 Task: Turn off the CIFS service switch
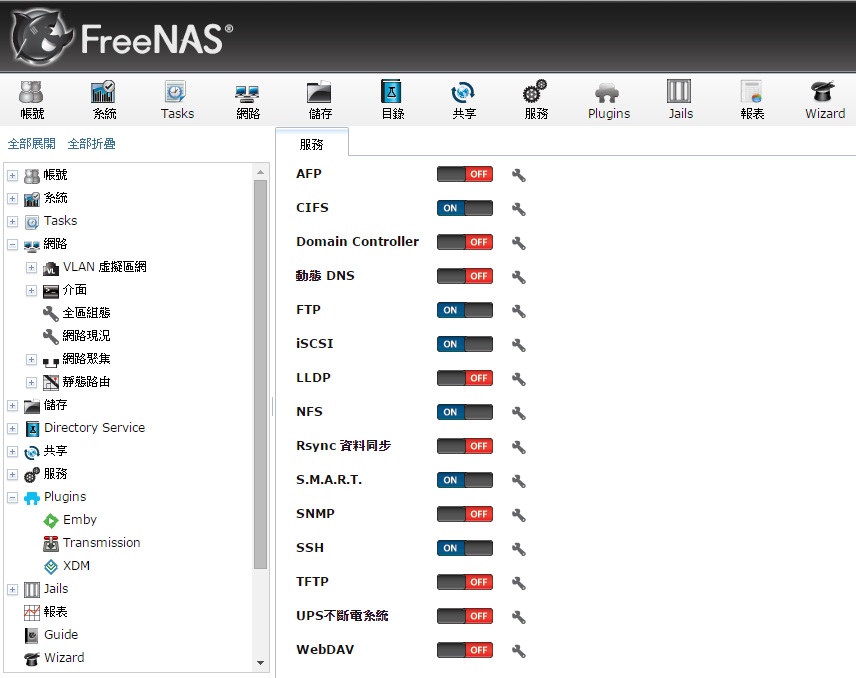(465, 208)
